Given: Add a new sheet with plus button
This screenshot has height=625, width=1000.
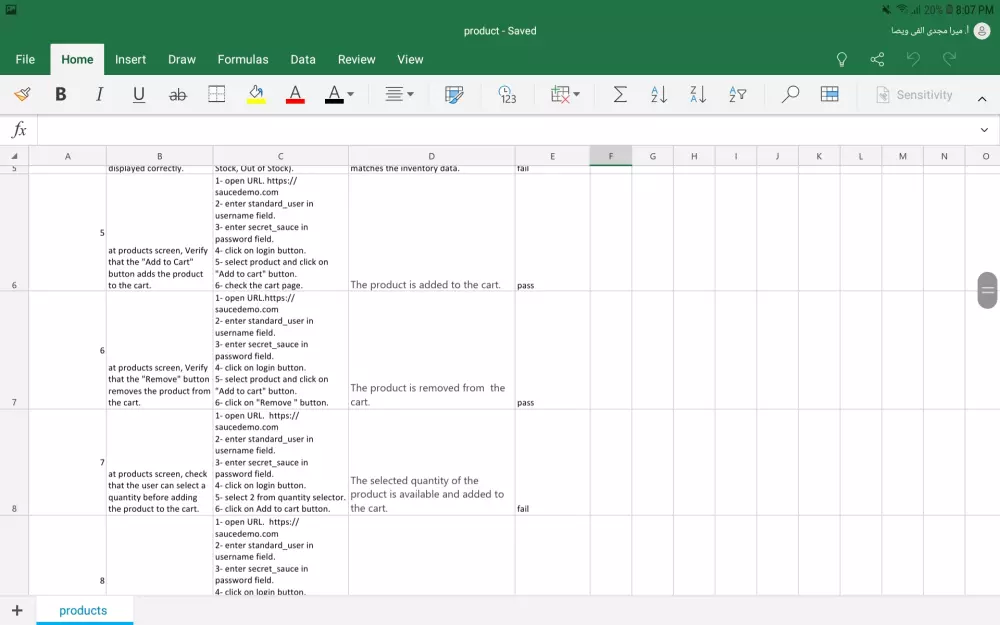Looking at the screenshot, I should point(17,610).
